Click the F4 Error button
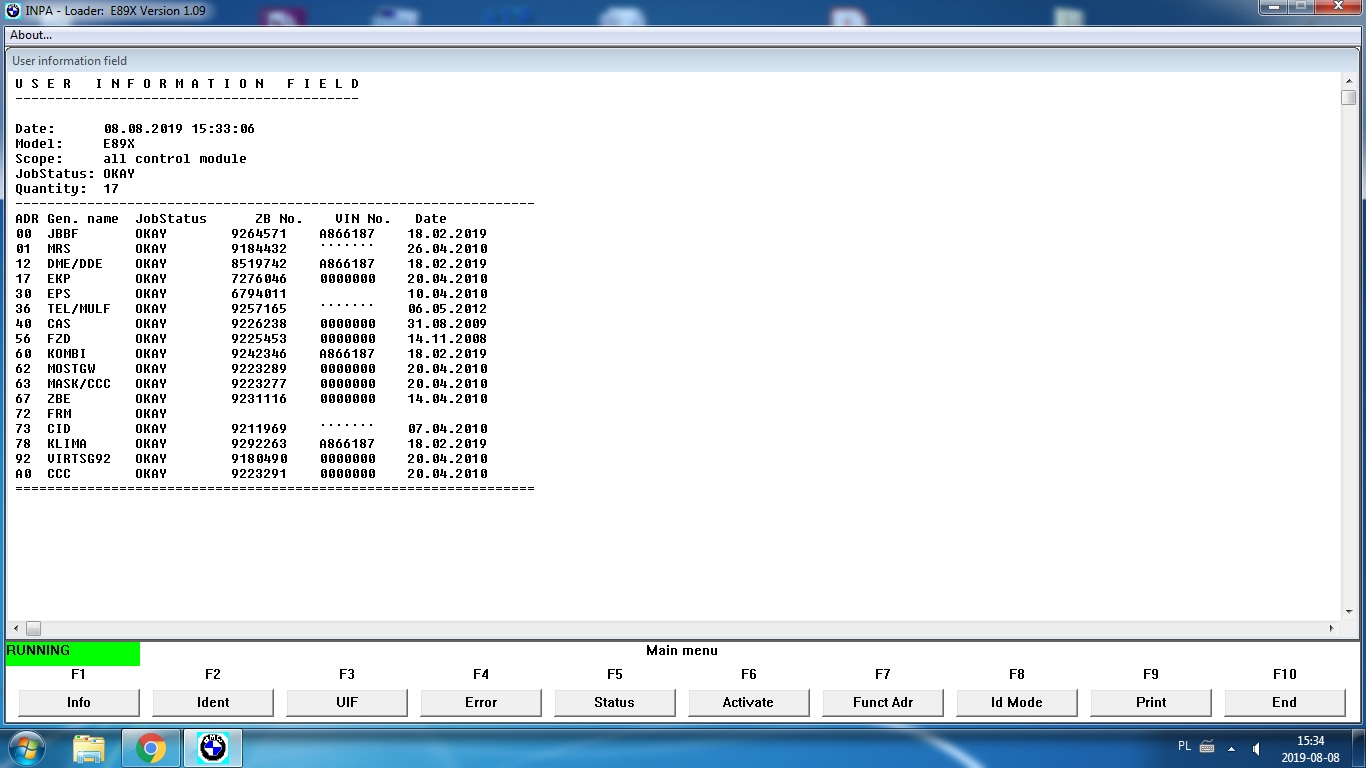This screenshot has width=1366, height=768. pyautogui.click(x=481, y=703)
